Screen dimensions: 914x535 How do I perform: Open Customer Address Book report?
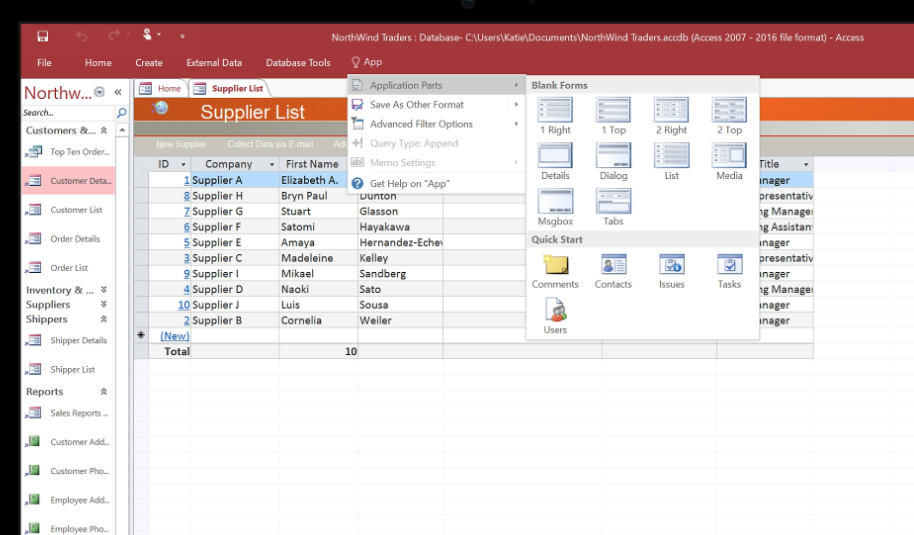pos(68,442)
